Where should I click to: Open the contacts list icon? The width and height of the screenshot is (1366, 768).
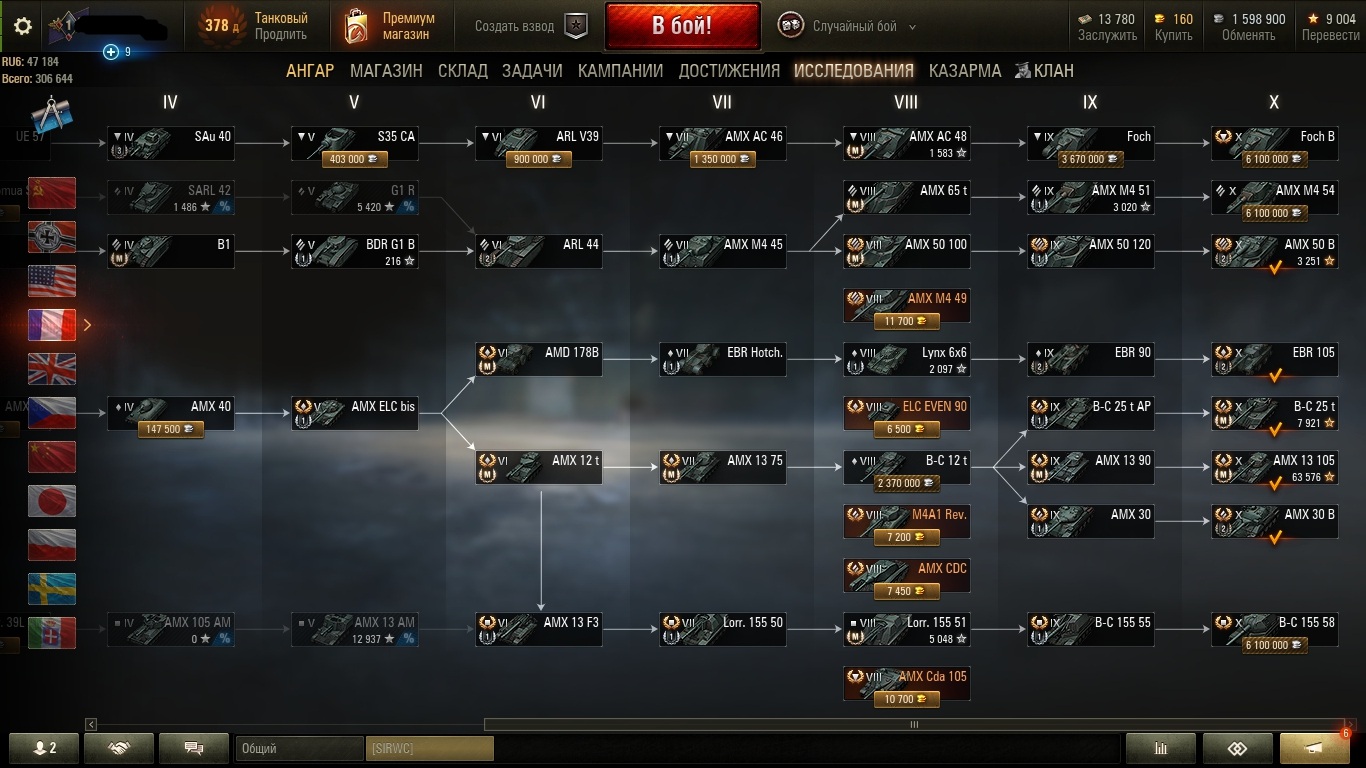click(x=45, y=748)
